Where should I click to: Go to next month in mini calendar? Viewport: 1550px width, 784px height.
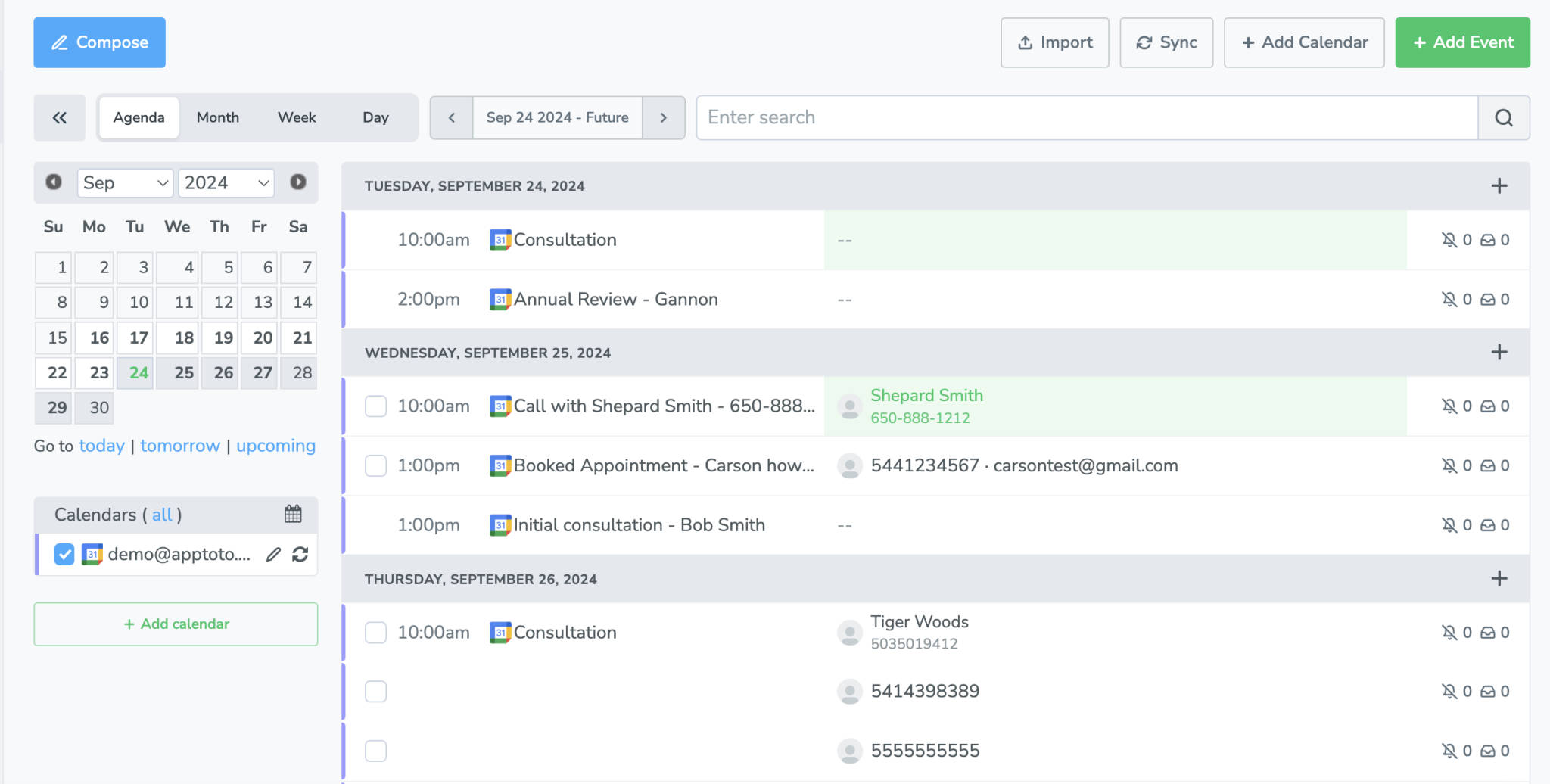point(298,182)
